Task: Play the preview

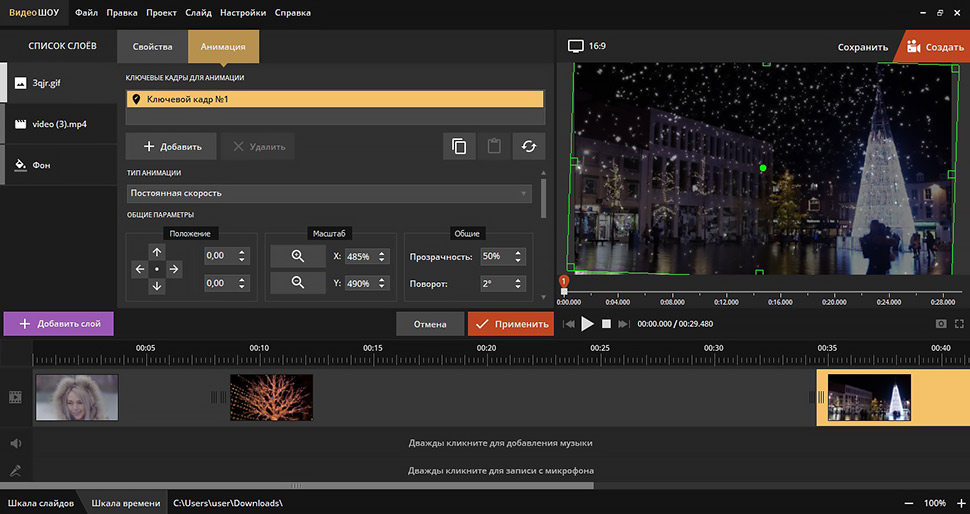Action: pyautogui.click(x=587, y=323)
